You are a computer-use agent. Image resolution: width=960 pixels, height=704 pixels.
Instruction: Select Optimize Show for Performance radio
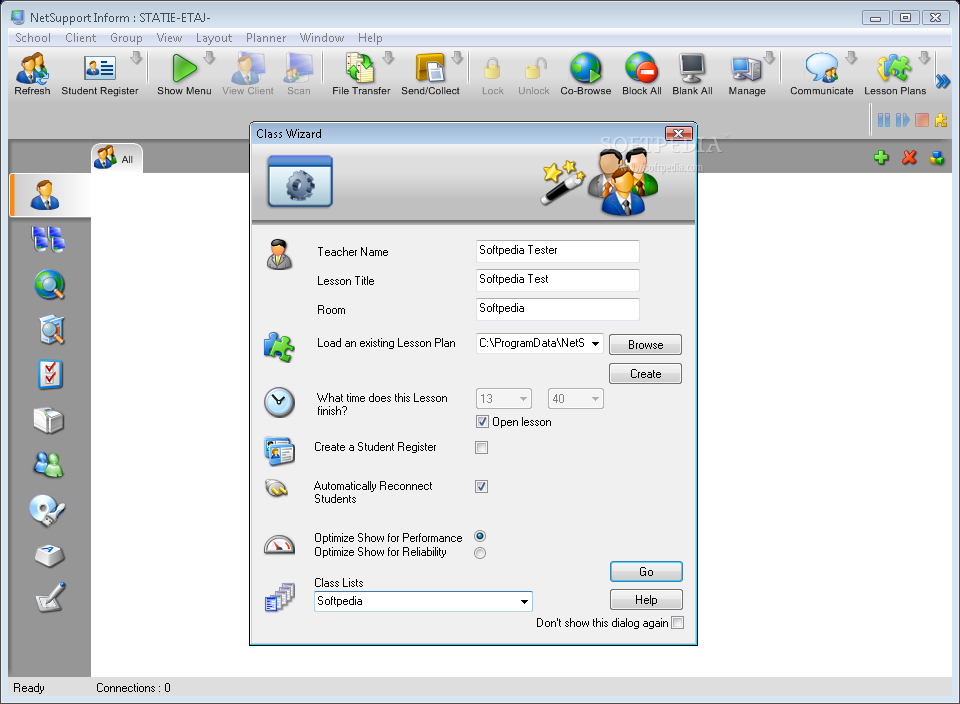coord(480,536)
